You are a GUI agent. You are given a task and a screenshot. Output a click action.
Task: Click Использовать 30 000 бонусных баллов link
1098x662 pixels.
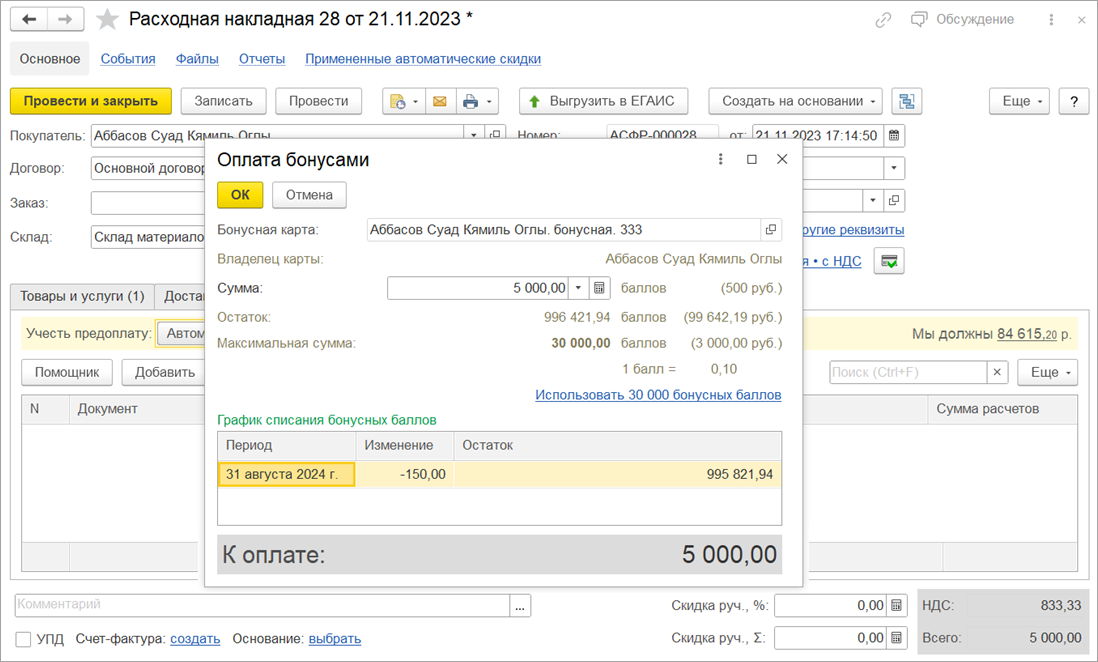pyautogui.click(x=658, y=395)
